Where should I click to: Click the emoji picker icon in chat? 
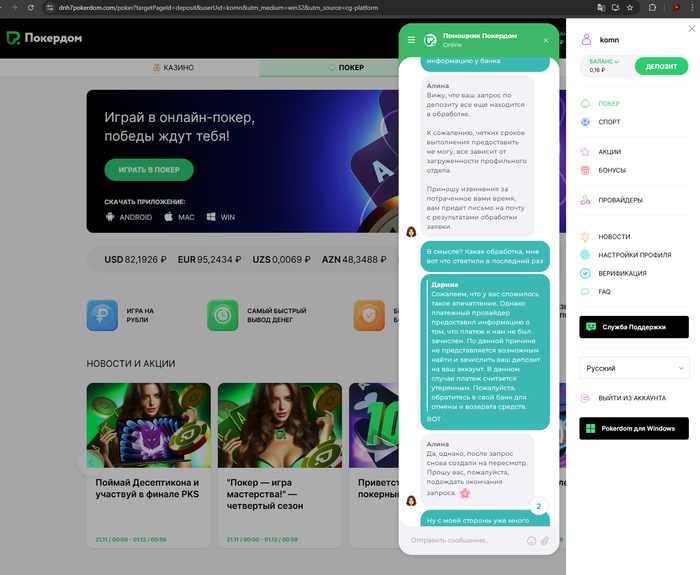click(531, 541)
